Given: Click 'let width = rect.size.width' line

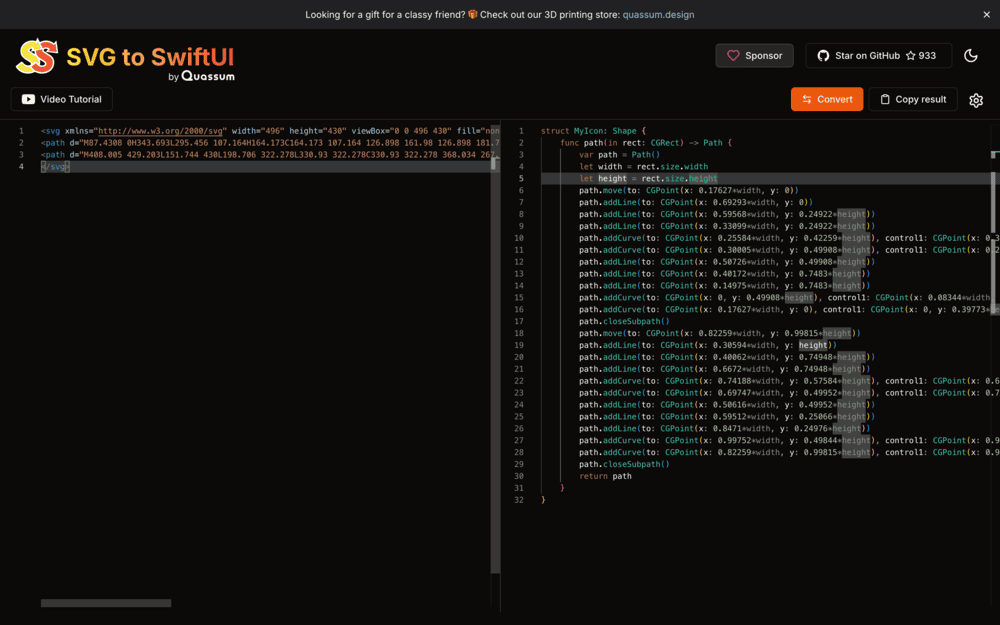Looking at the screenshot, I should coord(643,166).
